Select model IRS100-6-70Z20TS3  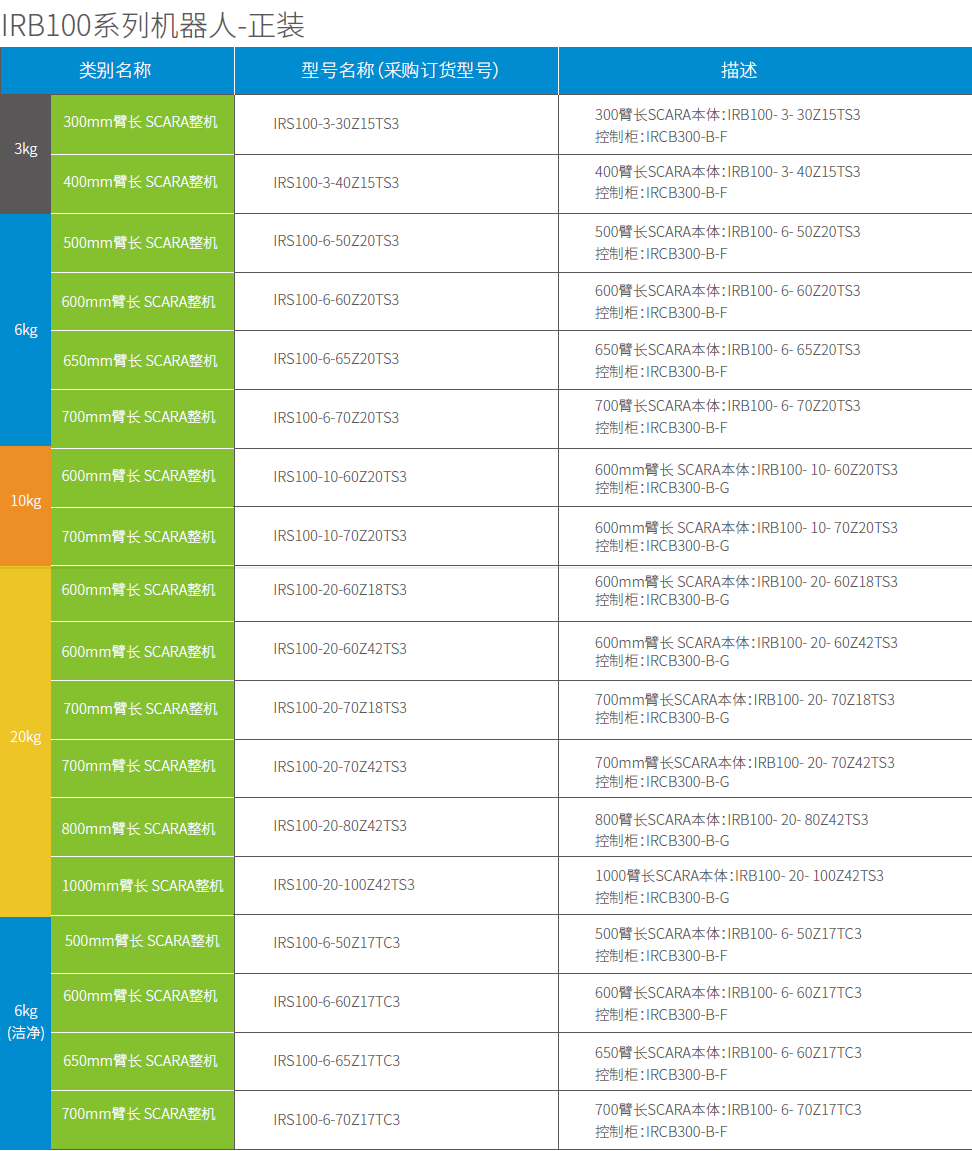point(336,418)
